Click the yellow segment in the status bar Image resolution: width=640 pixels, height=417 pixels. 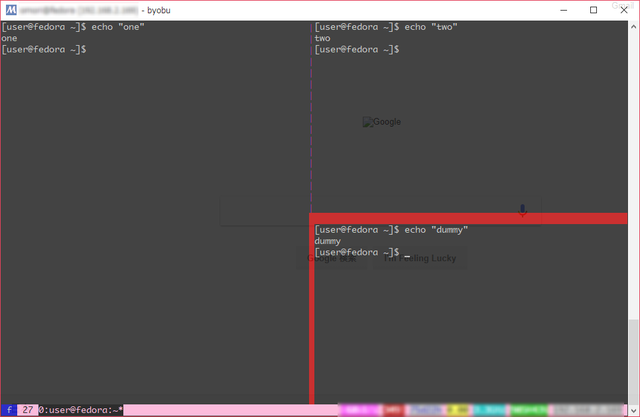pos(458,410)
